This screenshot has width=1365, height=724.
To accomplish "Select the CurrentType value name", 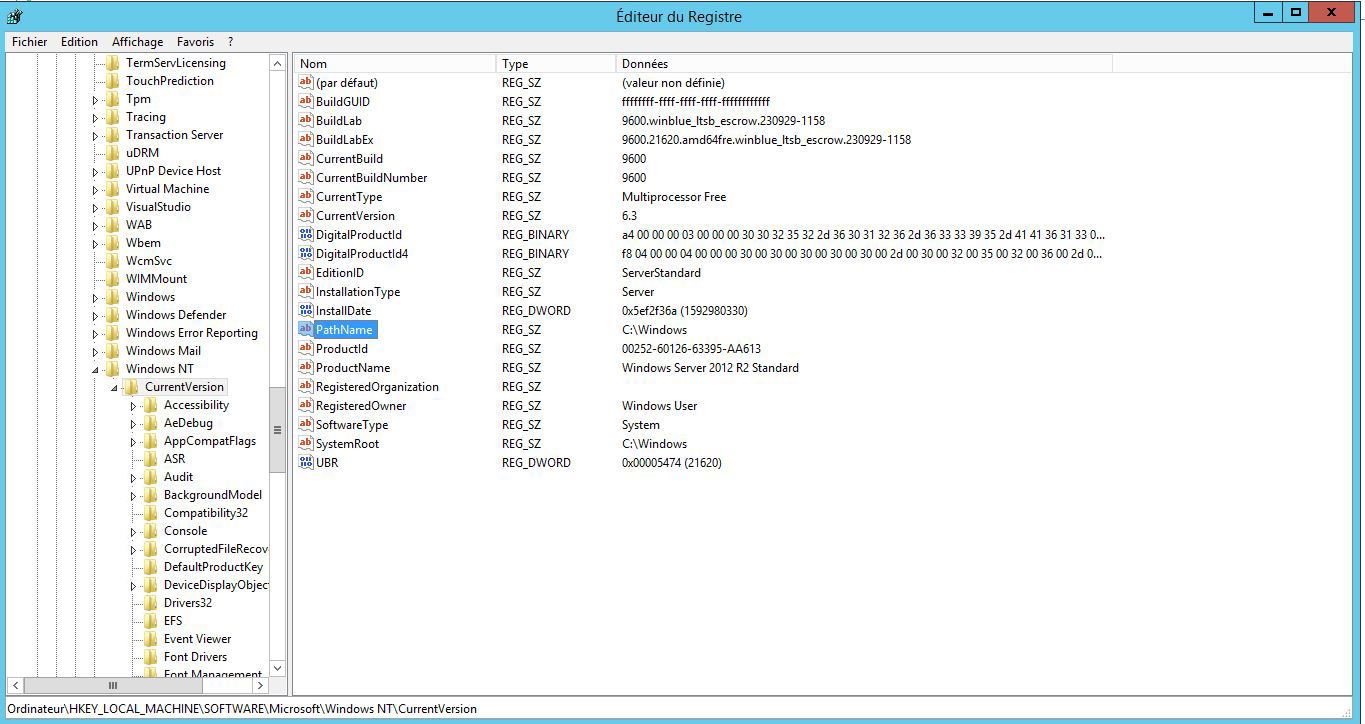I will 349,196.
